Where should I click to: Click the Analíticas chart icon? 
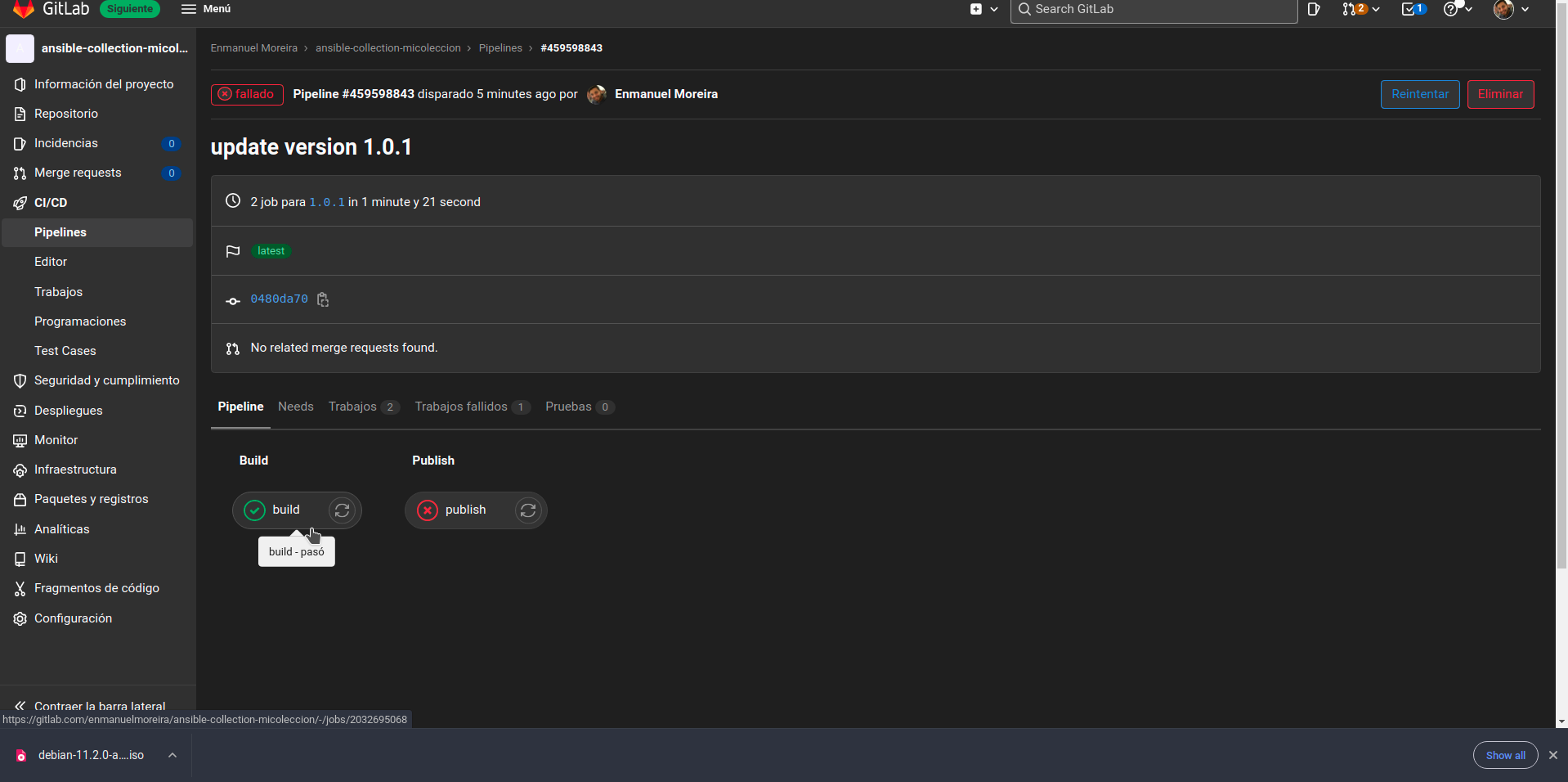pyautogui.click(x=20, y=529)
